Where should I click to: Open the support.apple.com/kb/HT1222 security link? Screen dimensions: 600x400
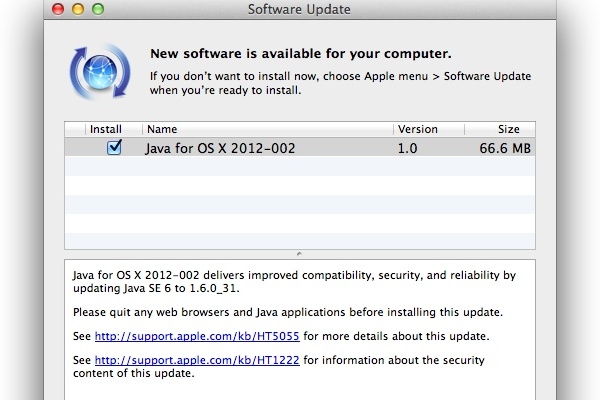coord(197,360)
